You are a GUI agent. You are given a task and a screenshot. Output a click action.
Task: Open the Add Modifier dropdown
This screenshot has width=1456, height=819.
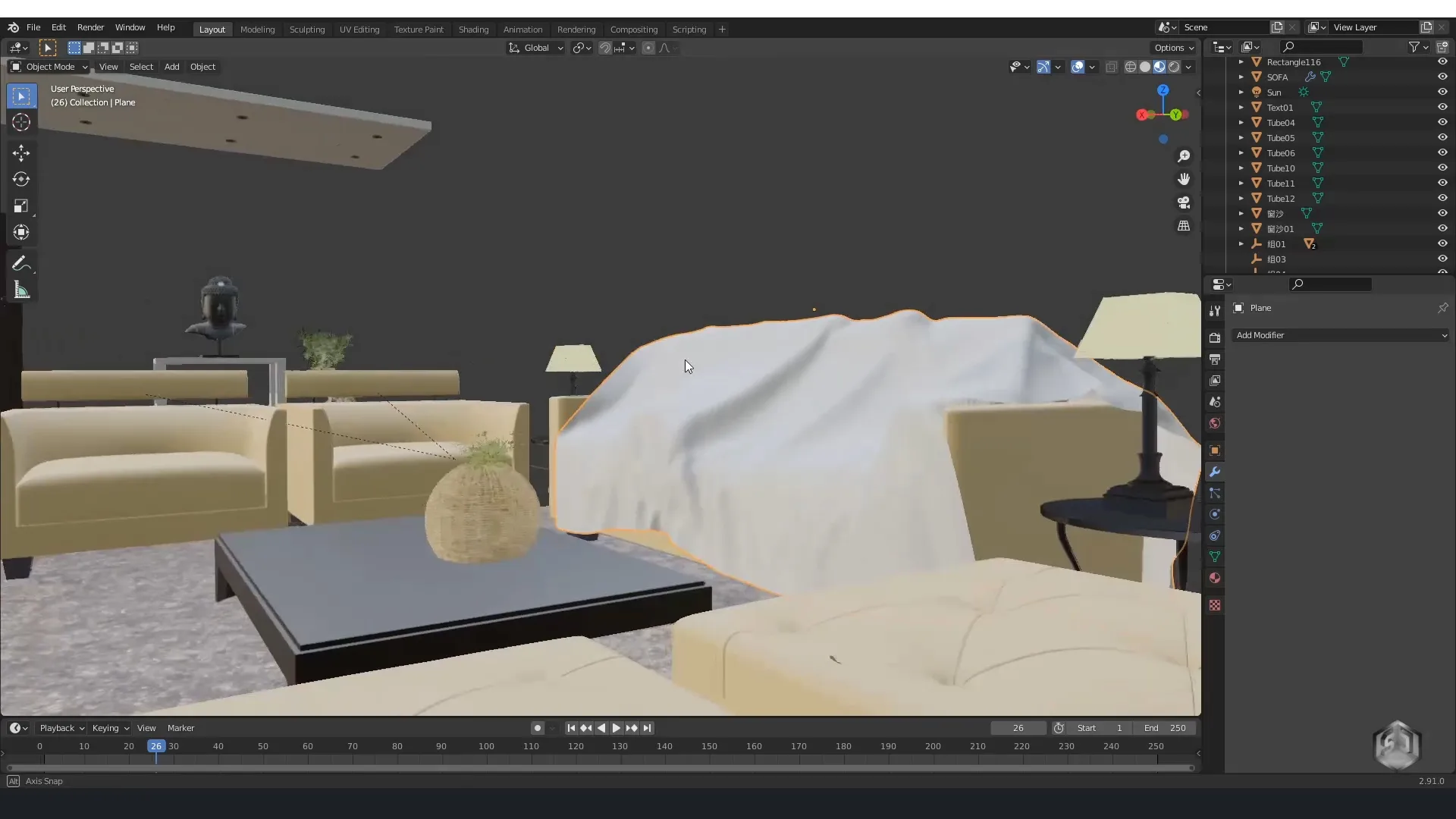[x=1340, y=335]
